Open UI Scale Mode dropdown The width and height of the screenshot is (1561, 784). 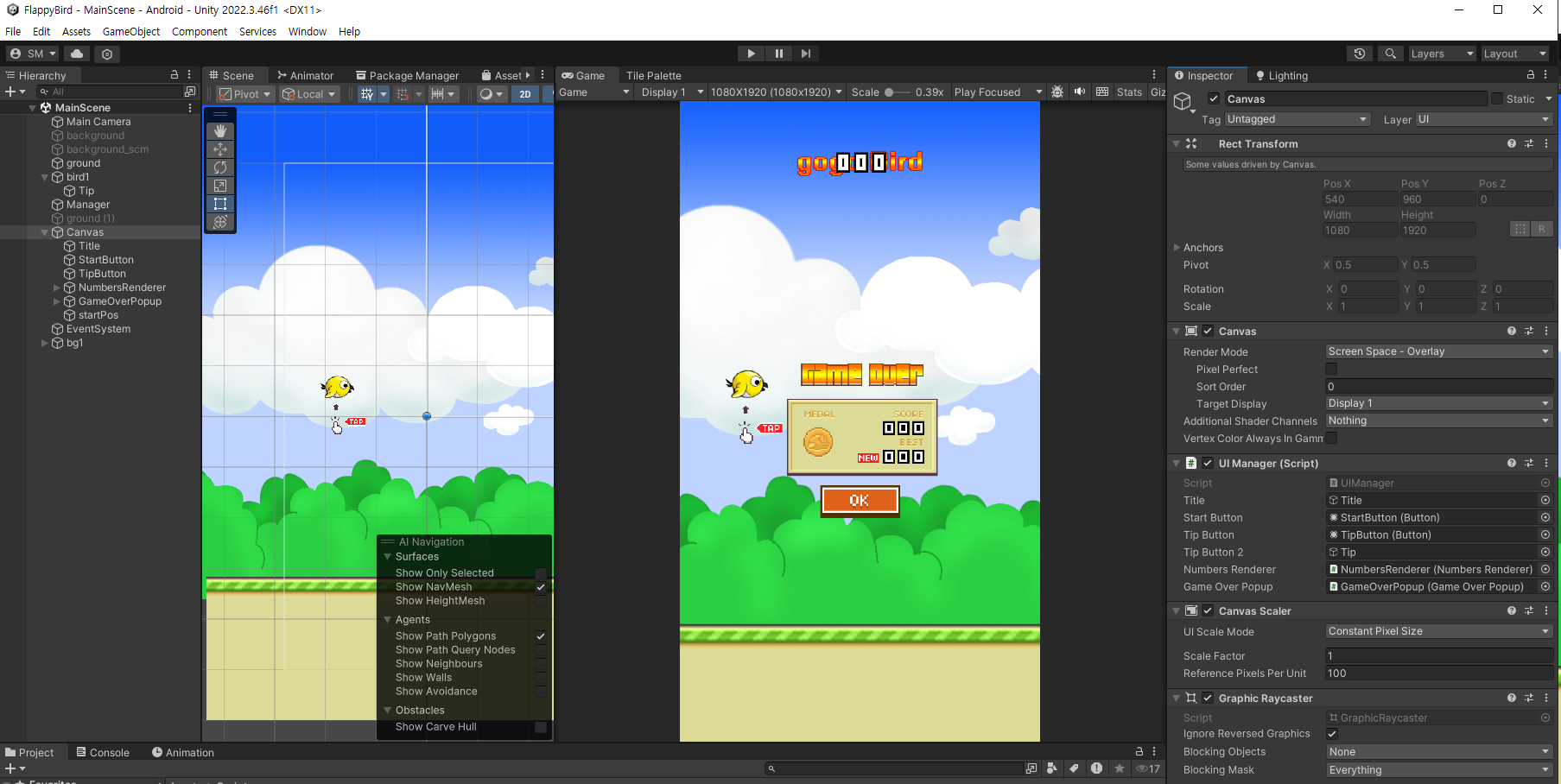click(x=1438, y=631)
